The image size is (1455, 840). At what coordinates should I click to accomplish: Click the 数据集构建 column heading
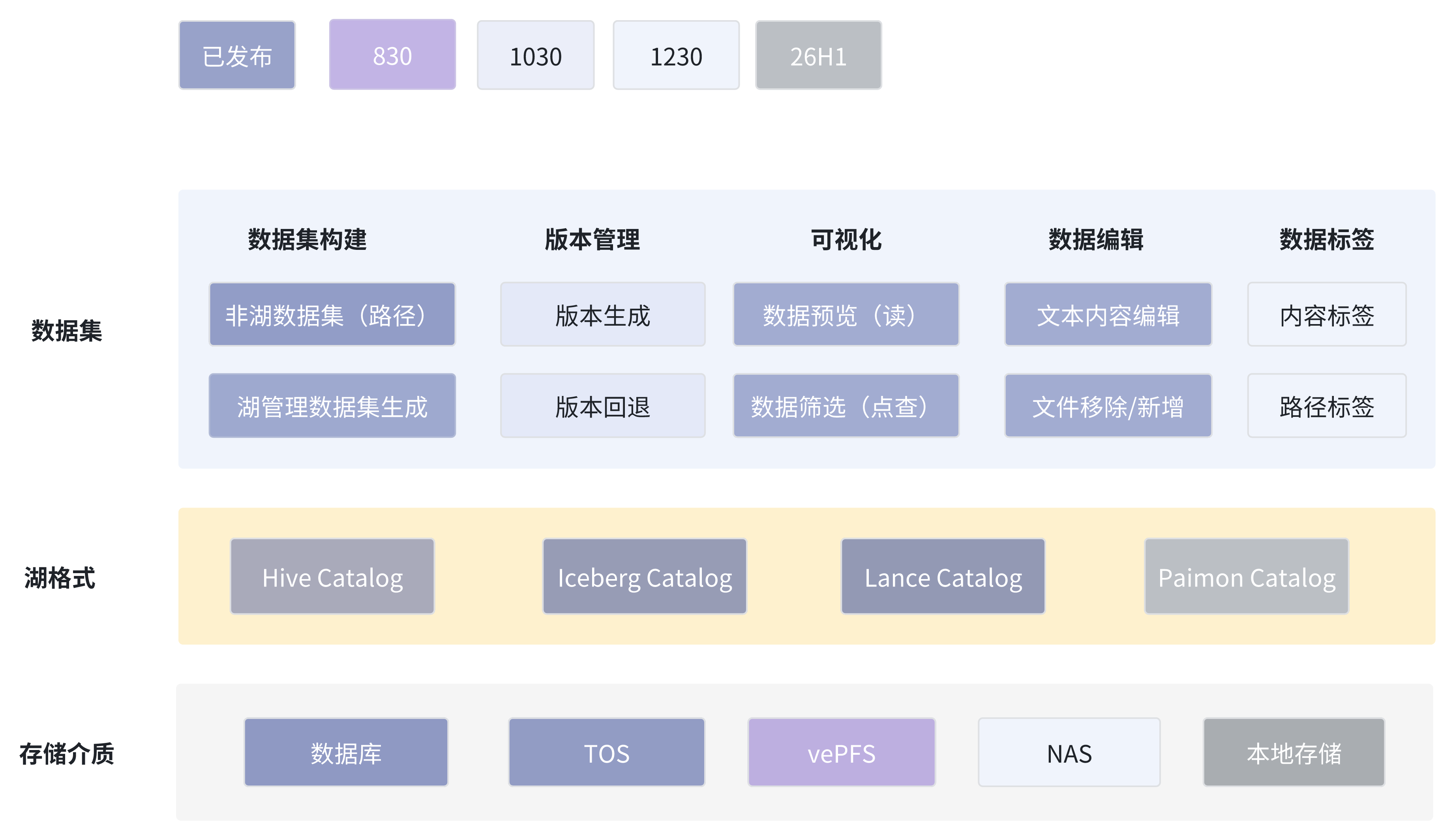pyautogui.click(x=307, y=239)
